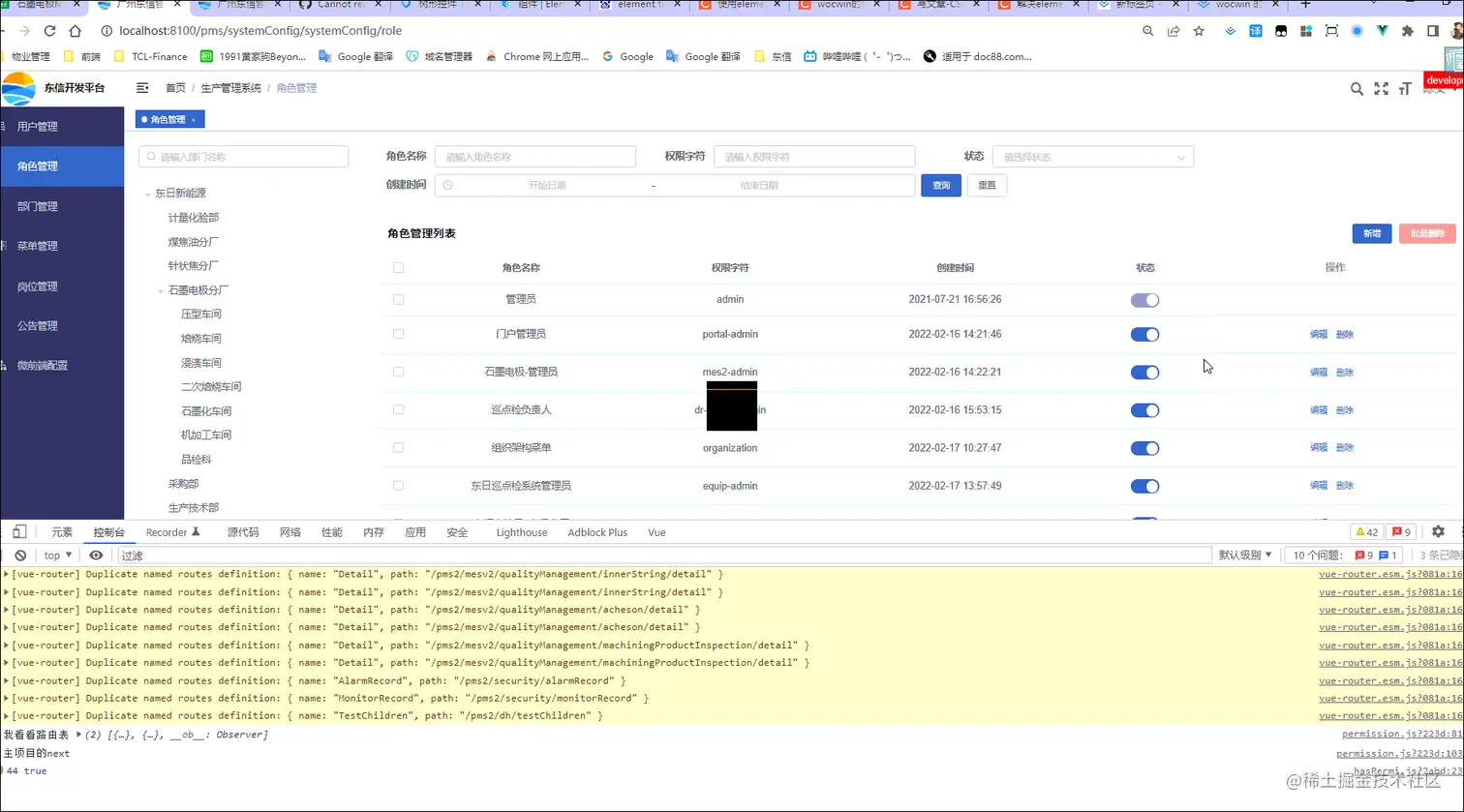Enable the checkbox for 门户管理员 row
The image size is (1464, 812).
point(398,334)
